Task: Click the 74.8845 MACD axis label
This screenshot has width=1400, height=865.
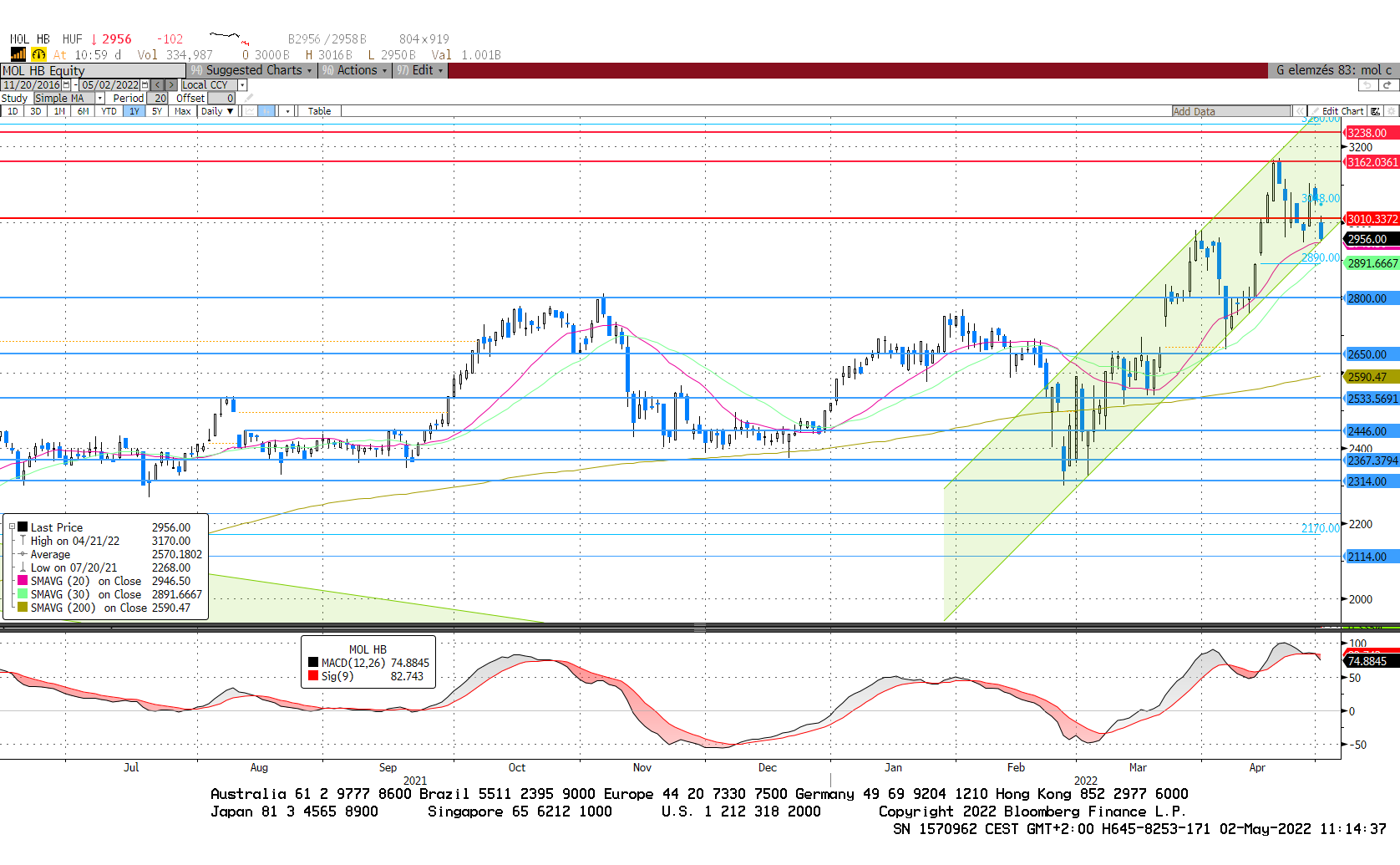Action: 1372,661
